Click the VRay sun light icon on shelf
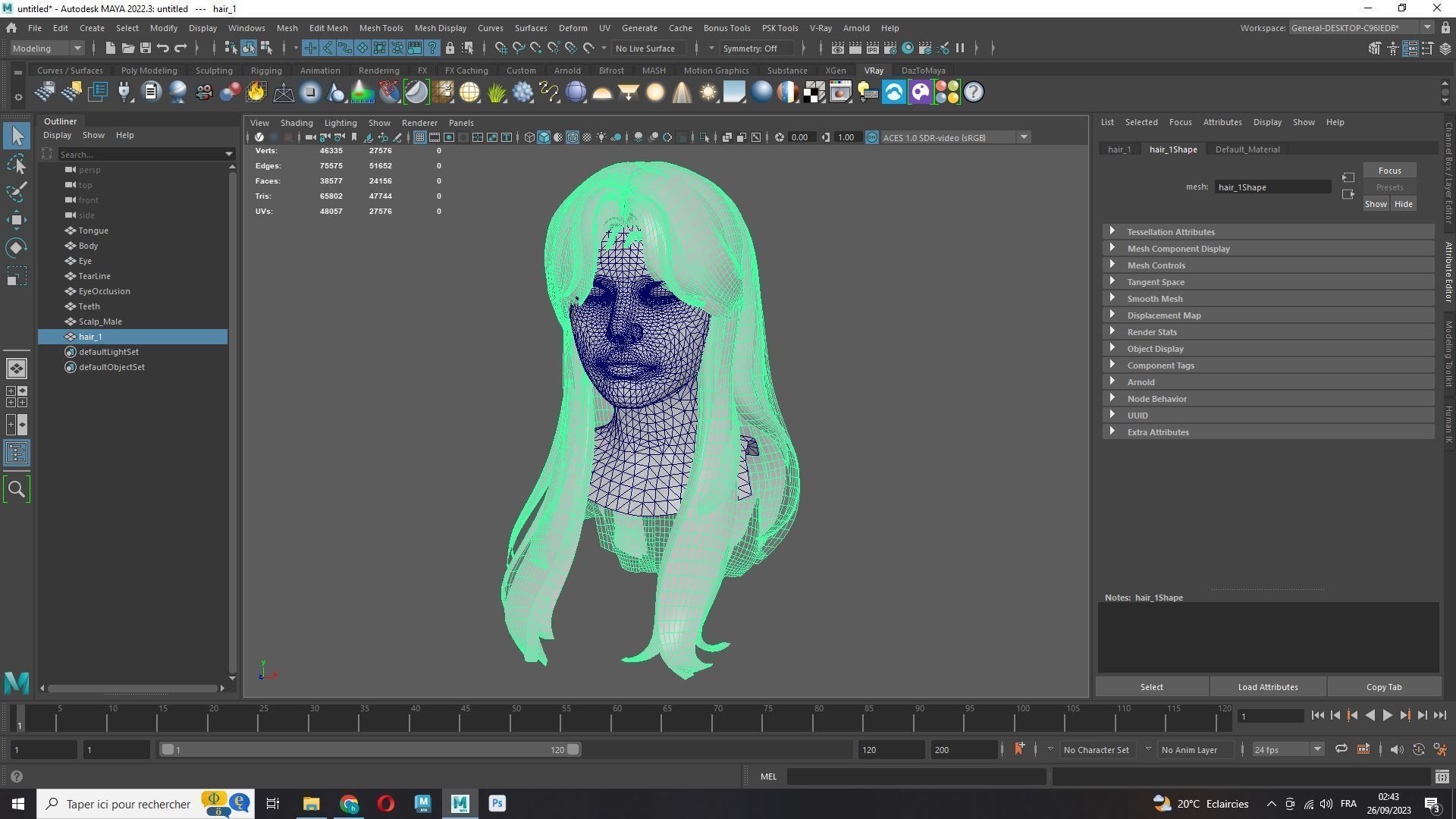 pyautogui.click(x=708, y=93)
